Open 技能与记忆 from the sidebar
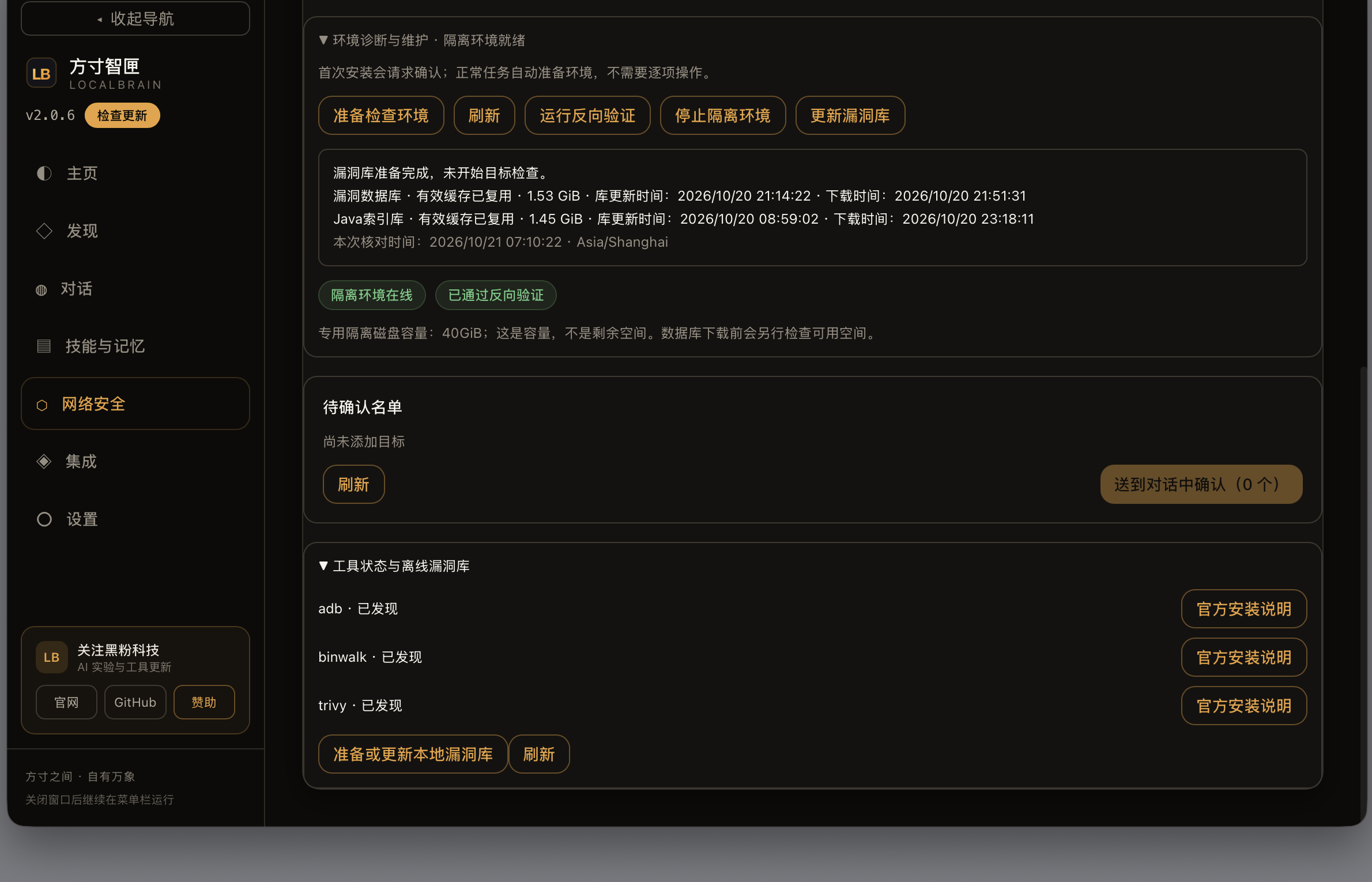The width and height of the screenshot is (1372, 882). click(135, 346)
